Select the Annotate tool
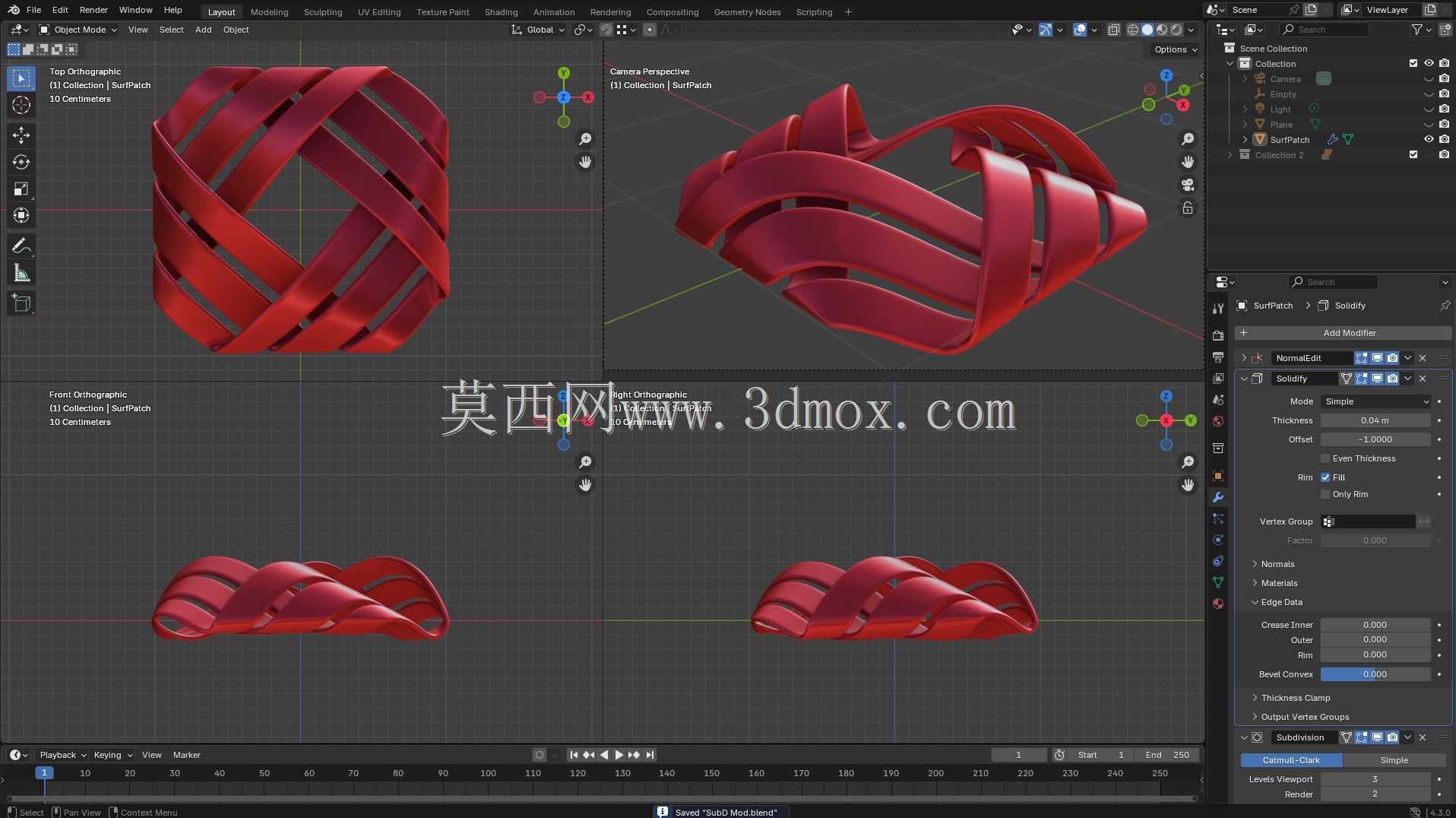1456x818 pixels. [x=21, y=246]
